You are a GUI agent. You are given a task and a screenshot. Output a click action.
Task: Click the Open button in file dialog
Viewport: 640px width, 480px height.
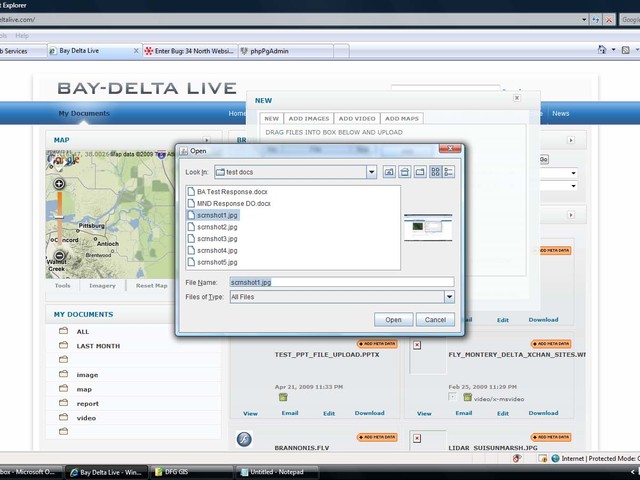(393, 320)
